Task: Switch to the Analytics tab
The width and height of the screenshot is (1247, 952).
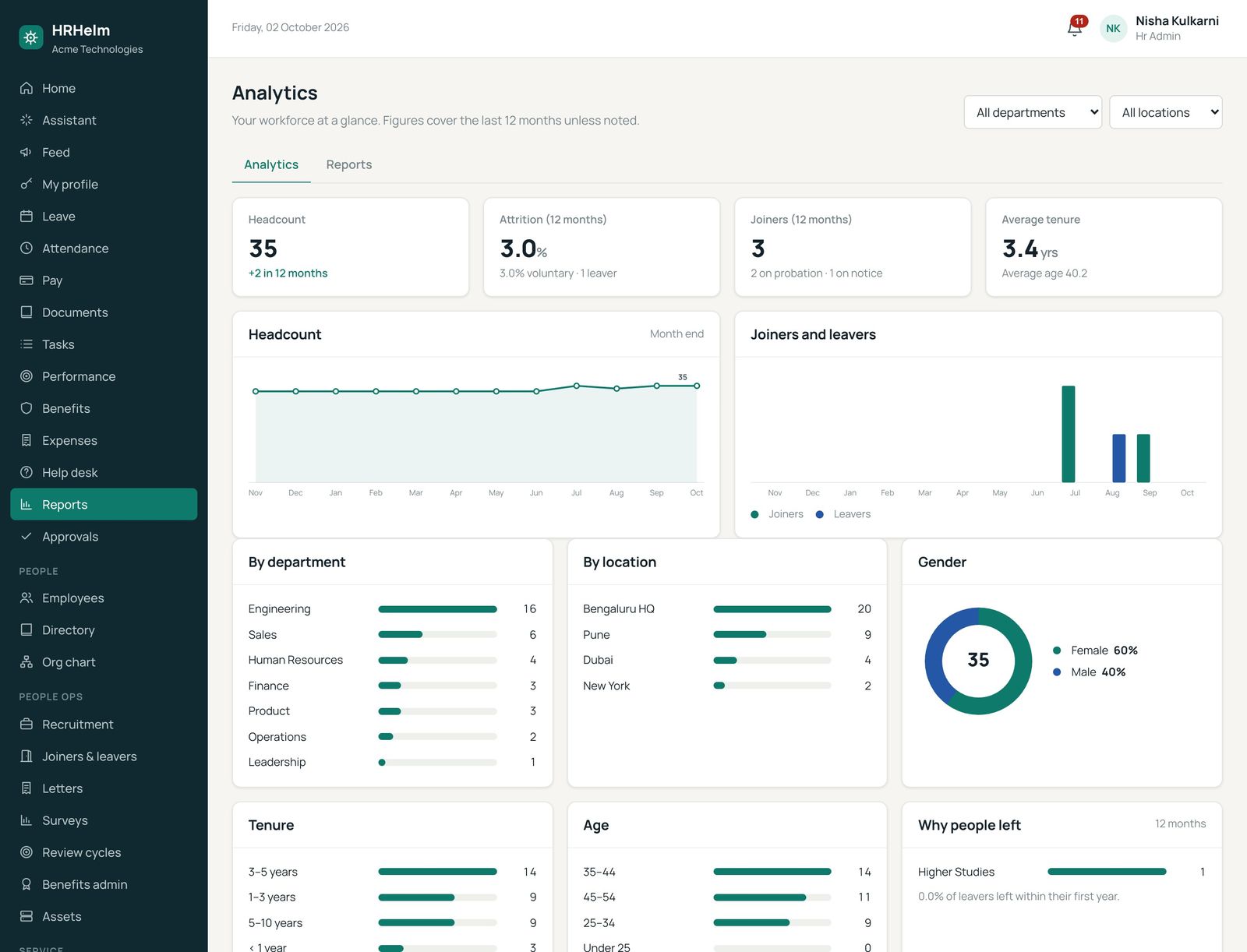Action: (271, 164)
